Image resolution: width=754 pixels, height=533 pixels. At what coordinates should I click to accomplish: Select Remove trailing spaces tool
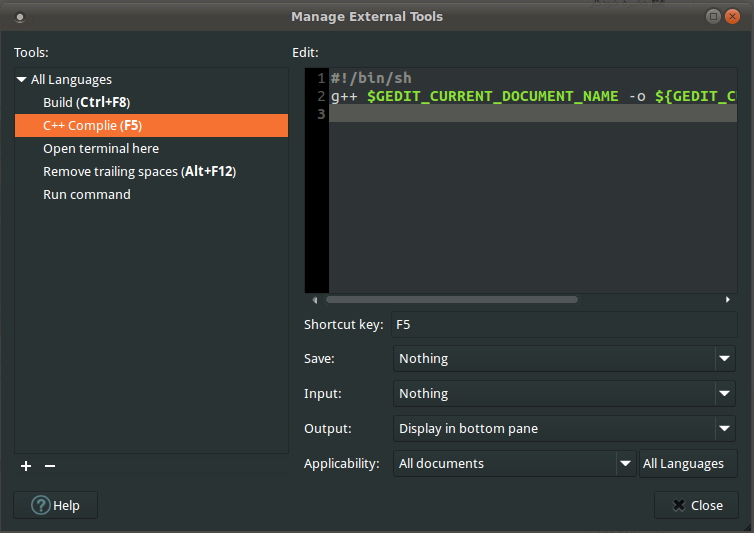click(x=151, y=172)
